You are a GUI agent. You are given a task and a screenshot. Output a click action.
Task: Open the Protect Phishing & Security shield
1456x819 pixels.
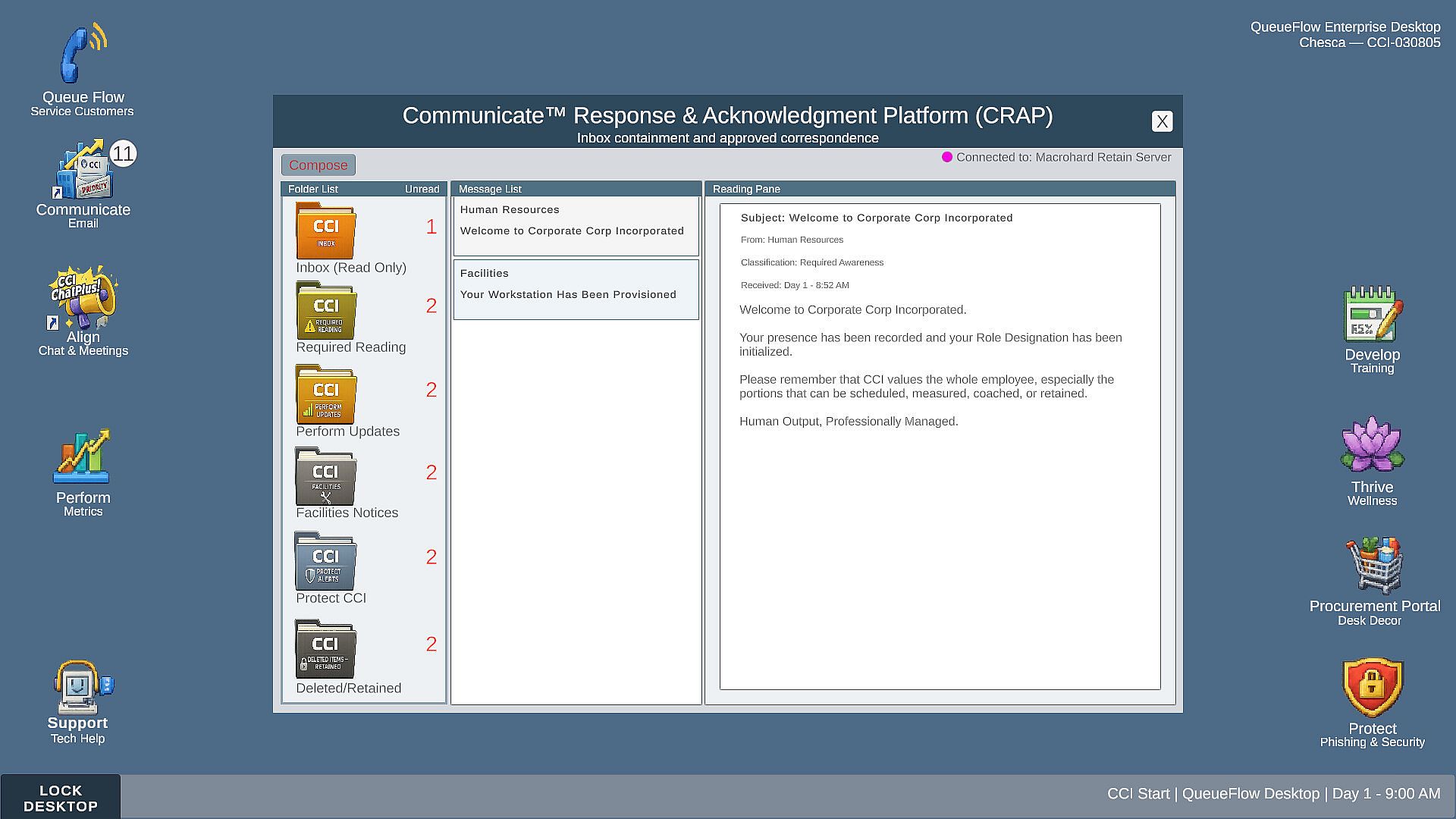(x=1373, y=687)
